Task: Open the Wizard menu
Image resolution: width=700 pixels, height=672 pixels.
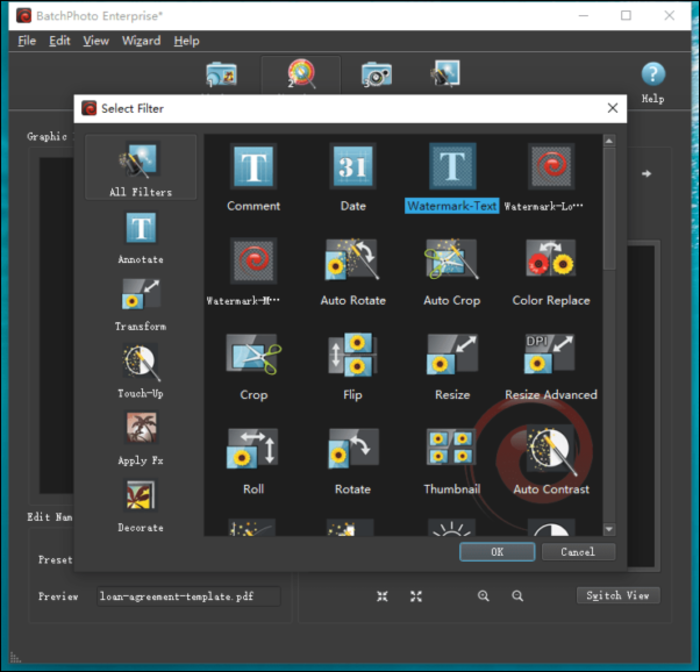Action: click(141, 41)
